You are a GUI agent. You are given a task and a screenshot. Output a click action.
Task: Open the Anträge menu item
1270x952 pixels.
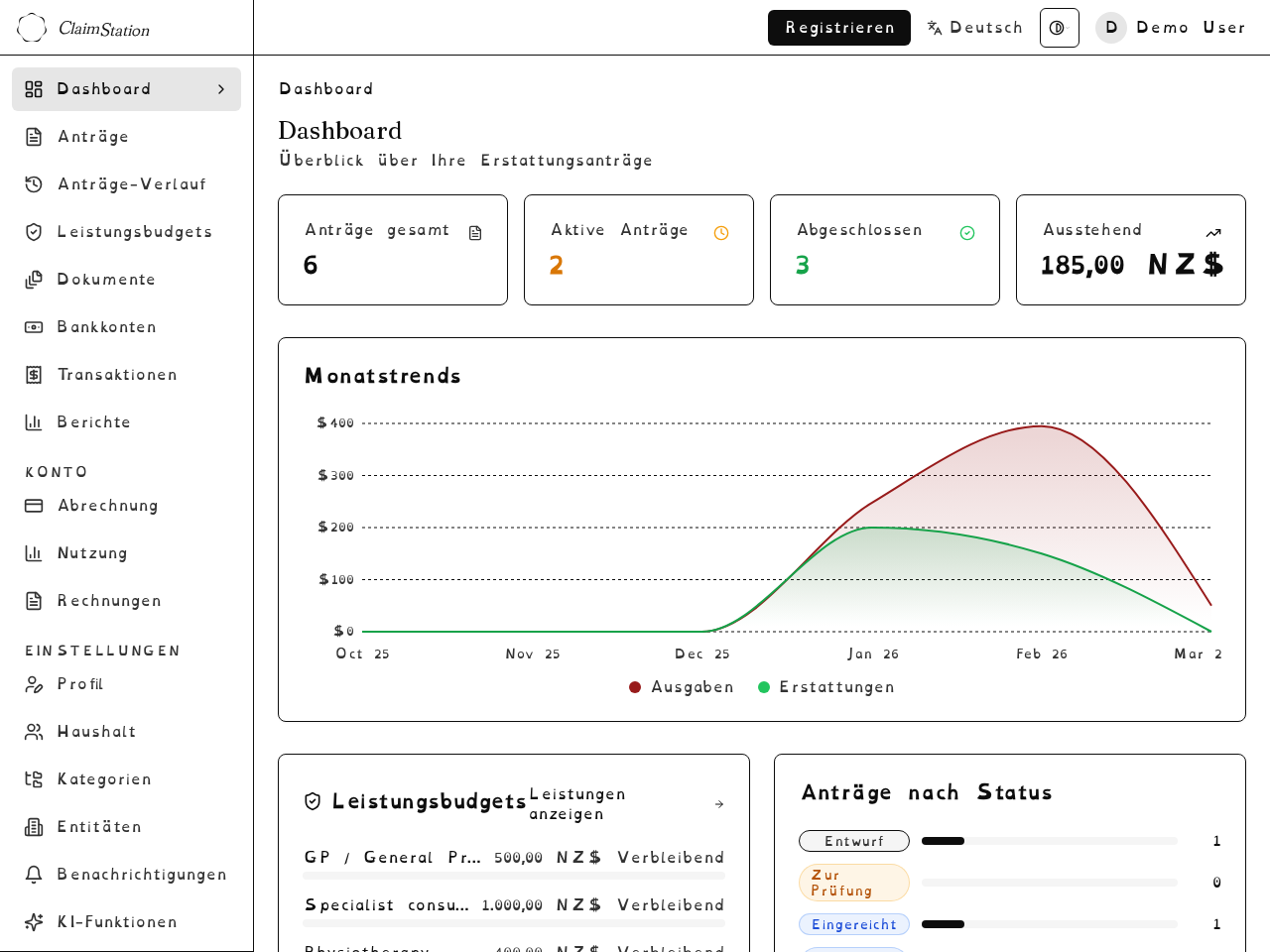126,137
